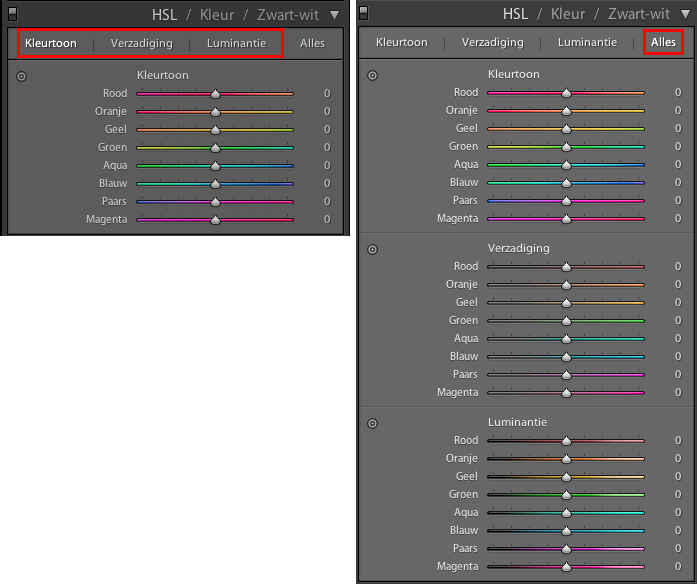Click left panel Magenta value field
Image resolution: width=697 pixels, height=584 pixels.
pyautogui.click(x=327, y=219)
